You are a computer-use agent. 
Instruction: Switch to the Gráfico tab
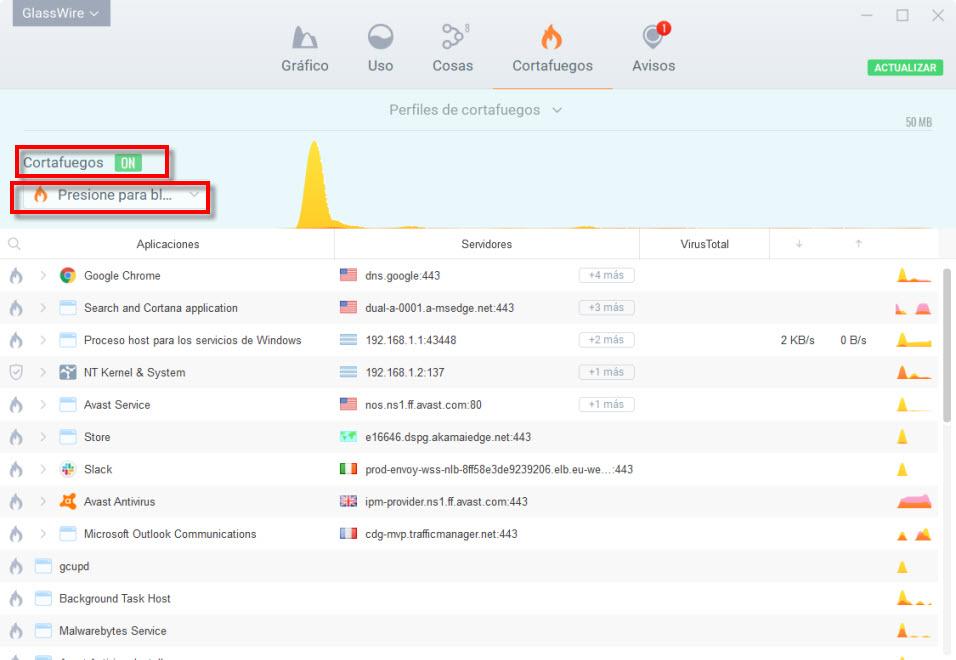tap(305, 49)
